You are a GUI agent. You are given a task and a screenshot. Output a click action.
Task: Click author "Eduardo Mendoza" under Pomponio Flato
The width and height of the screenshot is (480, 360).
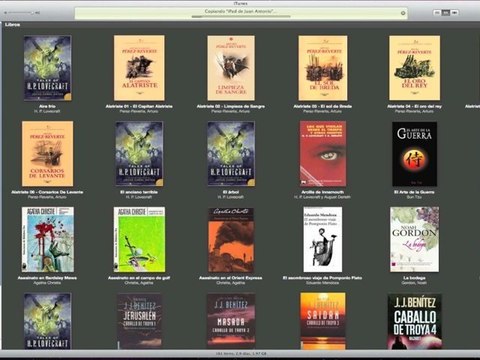[322, 283]
